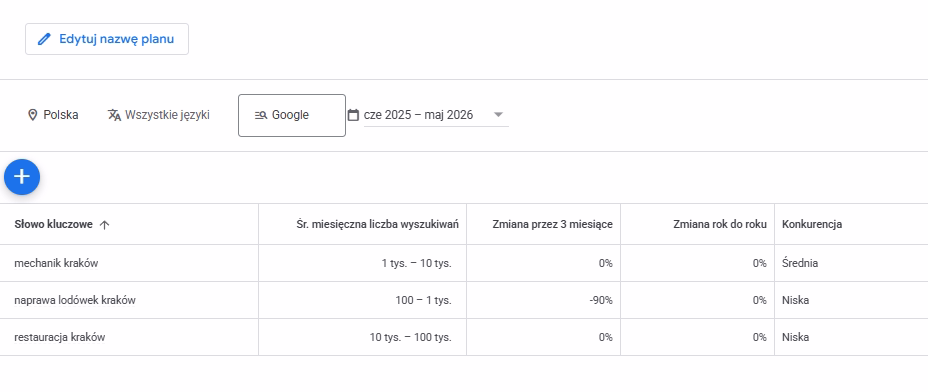Click the sort arrow next to Słowo kluczowe
The image size is (928, 392).
104,224
